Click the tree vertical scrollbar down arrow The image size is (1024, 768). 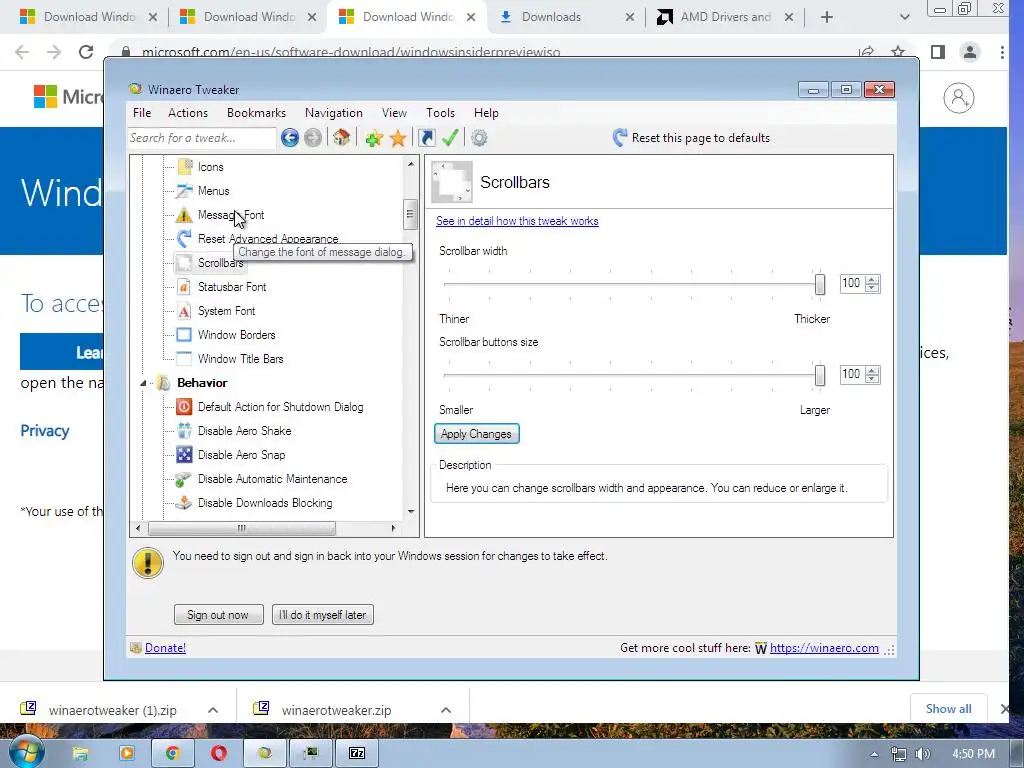click(411, 511)
